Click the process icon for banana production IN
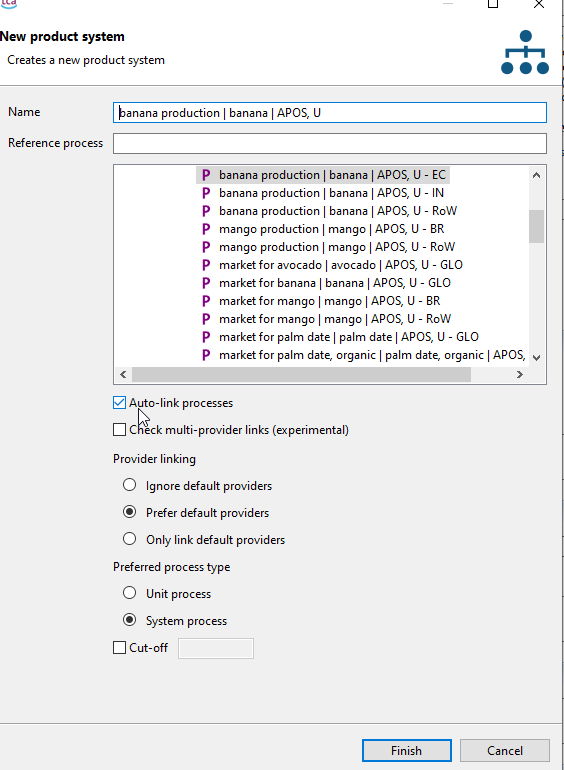 206,193
